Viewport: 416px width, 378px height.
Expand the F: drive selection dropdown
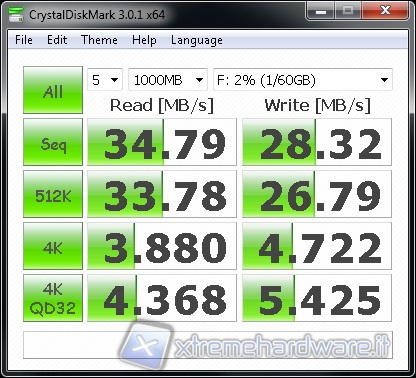pyautogui.click(x=303, y=80)
